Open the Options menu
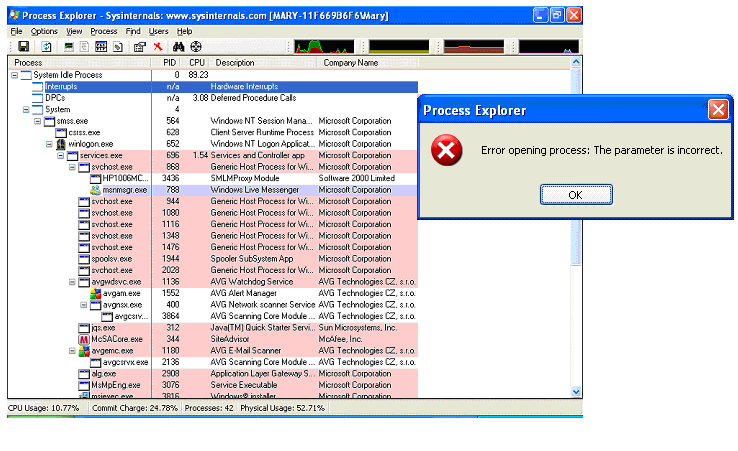 [44, 32]
